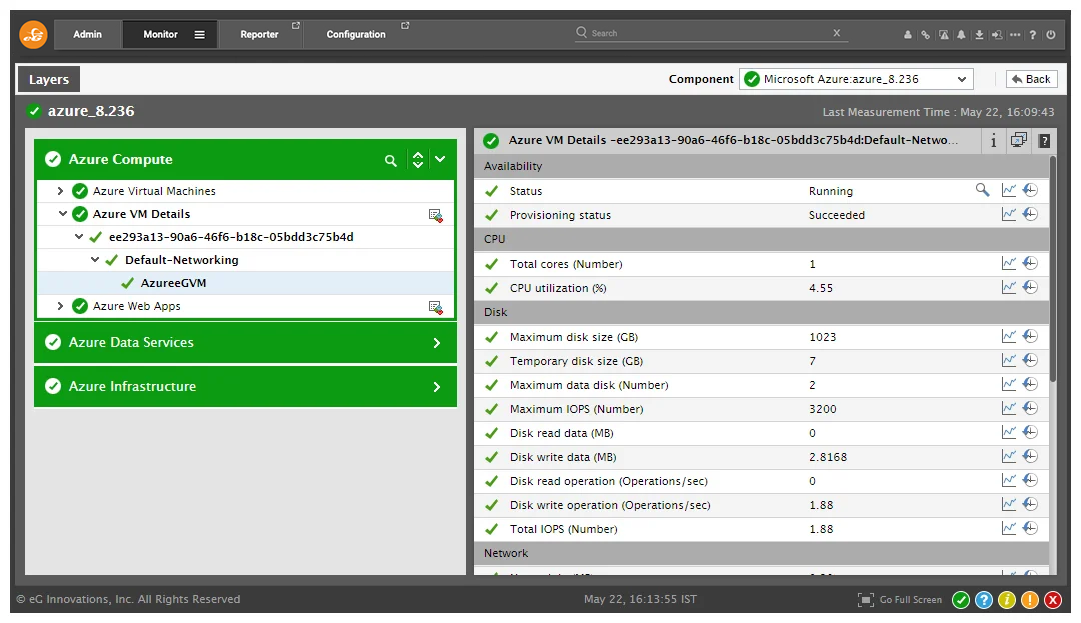Click the help icon in Azure VM Details header
Viewport: 1081px width, 623px height.
tap(1045, 141)
